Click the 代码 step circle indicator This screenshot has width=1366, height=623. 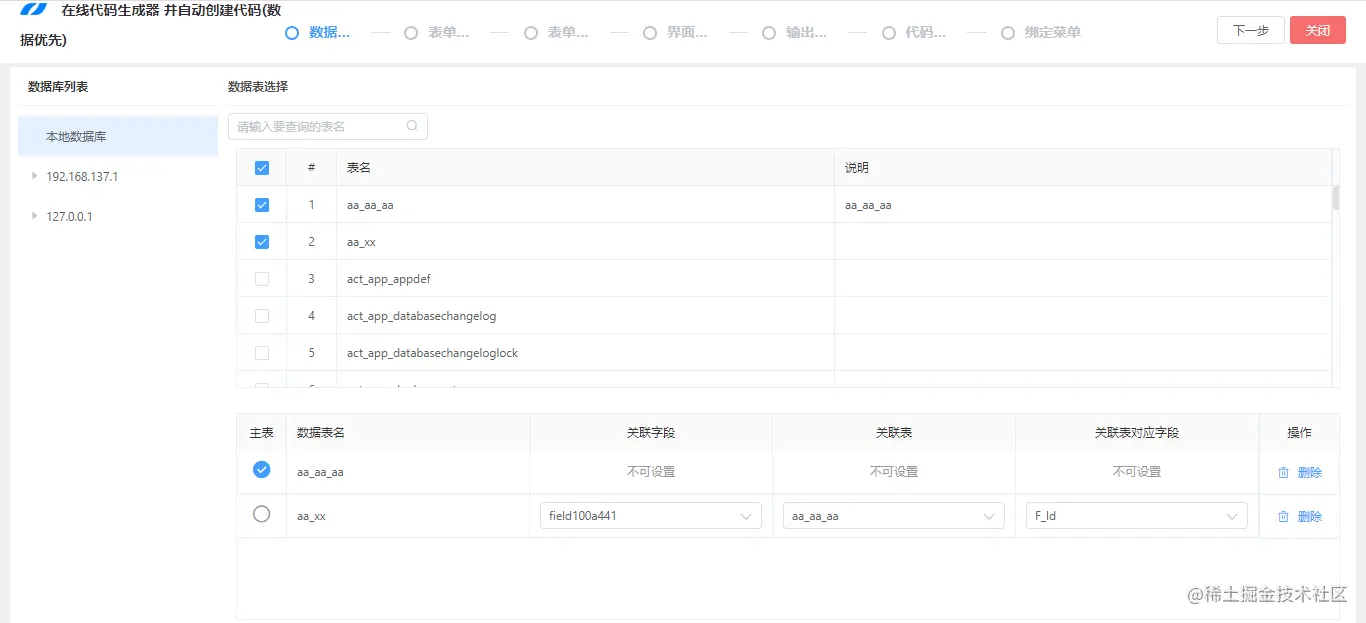tap(888, 32)
